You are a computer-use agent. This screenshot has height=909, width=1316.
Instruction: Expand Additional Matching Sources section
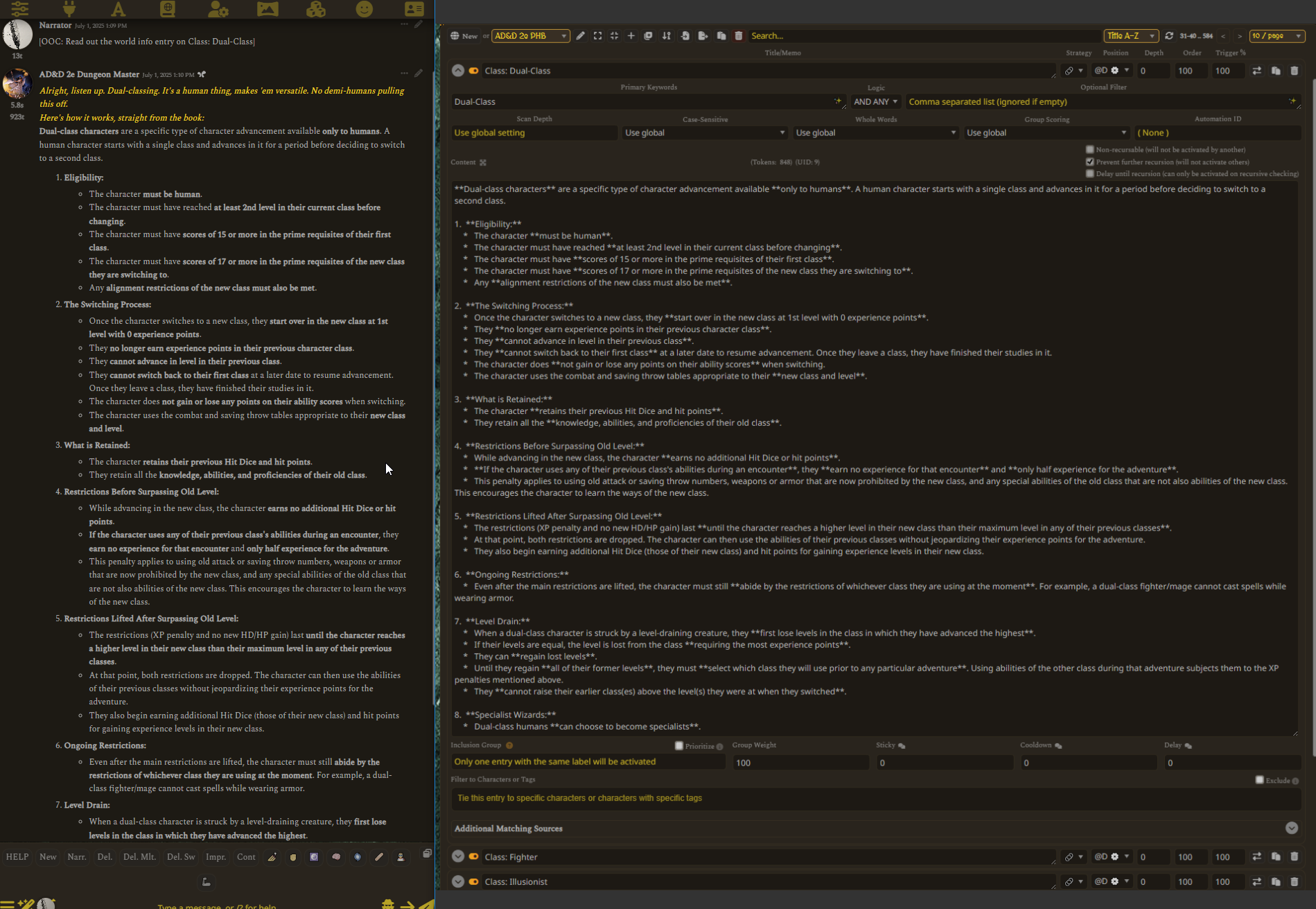click(1291, 829)
